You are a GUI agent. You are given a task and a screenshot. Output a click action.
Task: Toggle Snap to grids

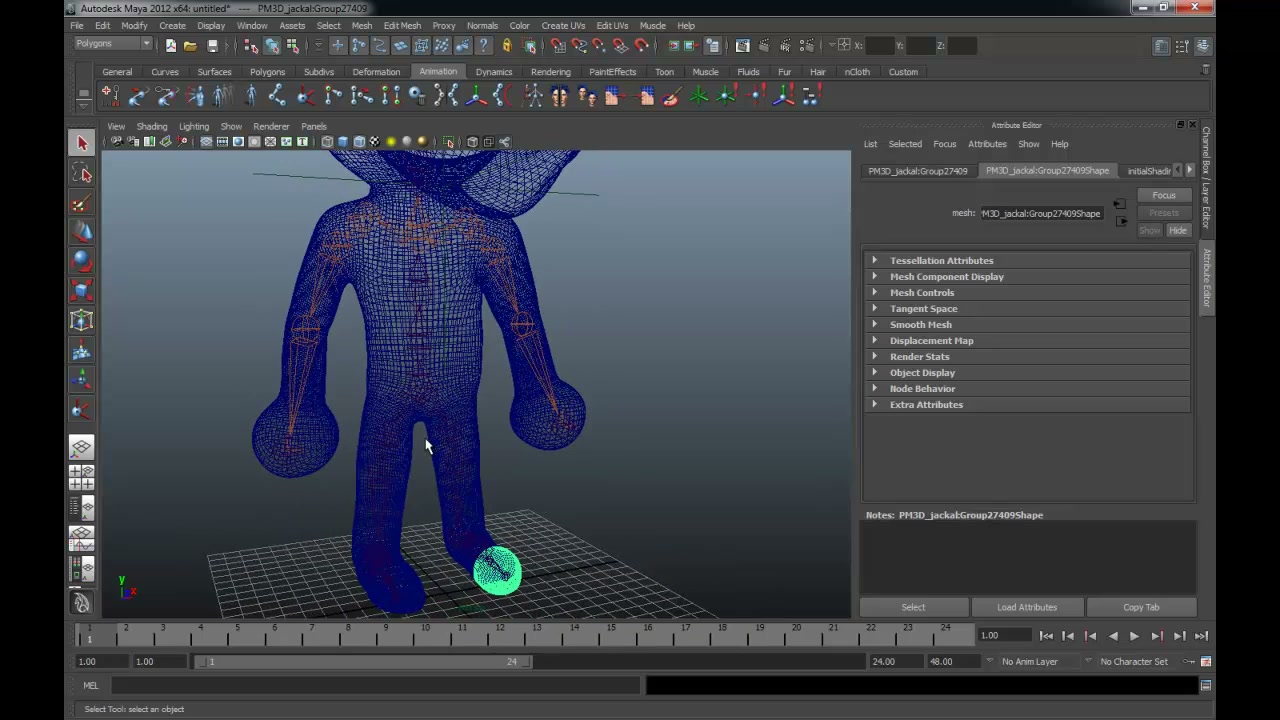tap(558, 45)
